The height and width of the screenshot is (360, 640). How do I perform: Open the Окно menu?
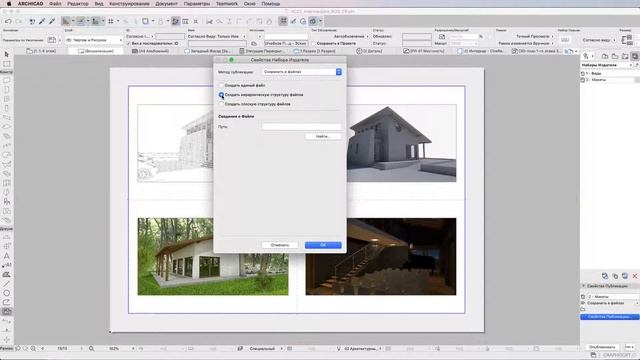tap(249, 4)
